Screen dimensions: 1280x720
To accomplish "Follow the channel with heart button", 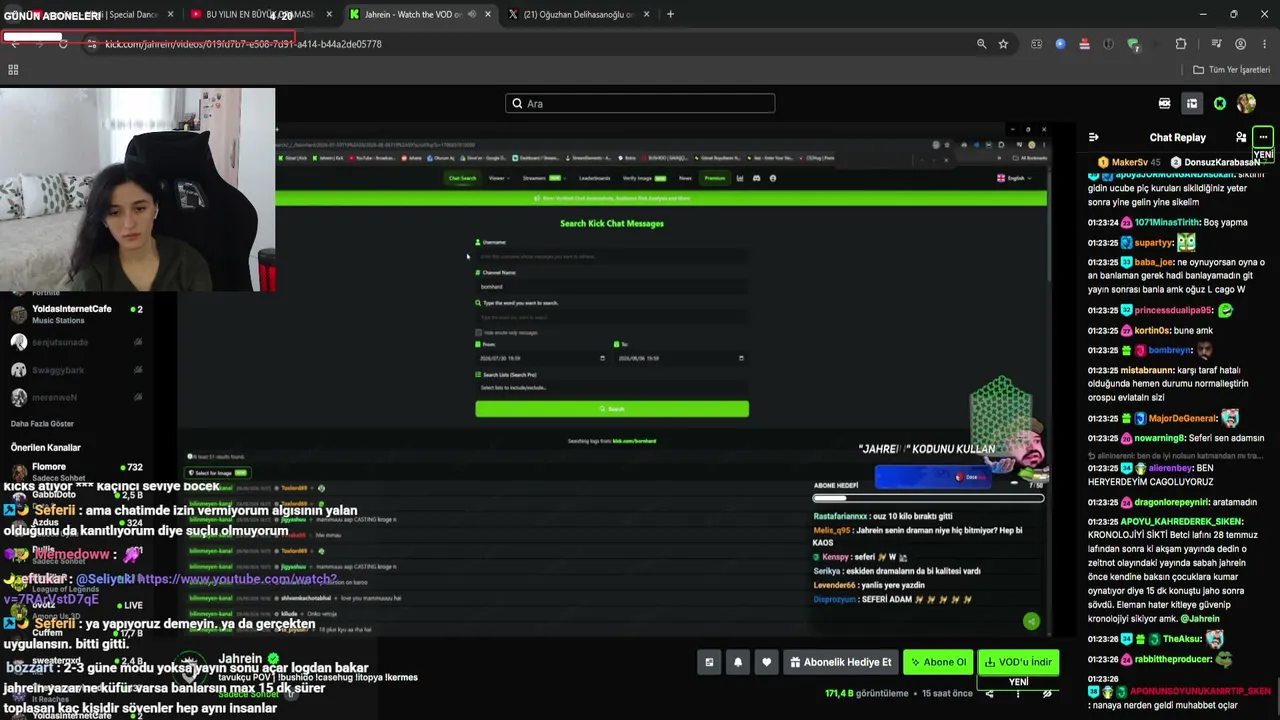I will 766,662.
